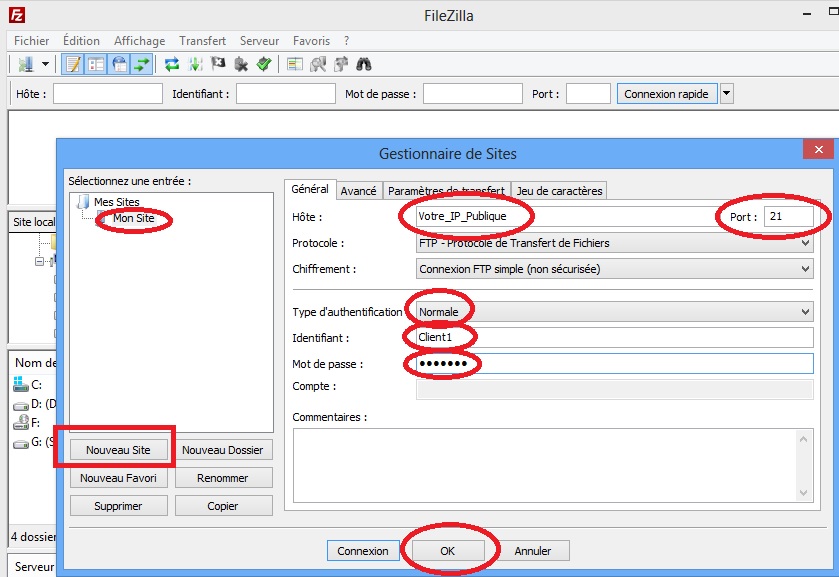Open the Type d'authentification dropdown
839x577 pixels.
(x=615, y=312)
